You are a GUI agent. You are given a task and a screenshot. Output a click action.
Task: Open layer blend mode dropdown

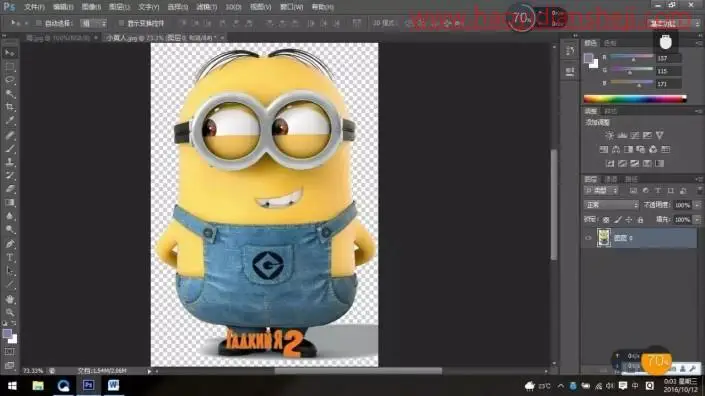click(611, 205)
